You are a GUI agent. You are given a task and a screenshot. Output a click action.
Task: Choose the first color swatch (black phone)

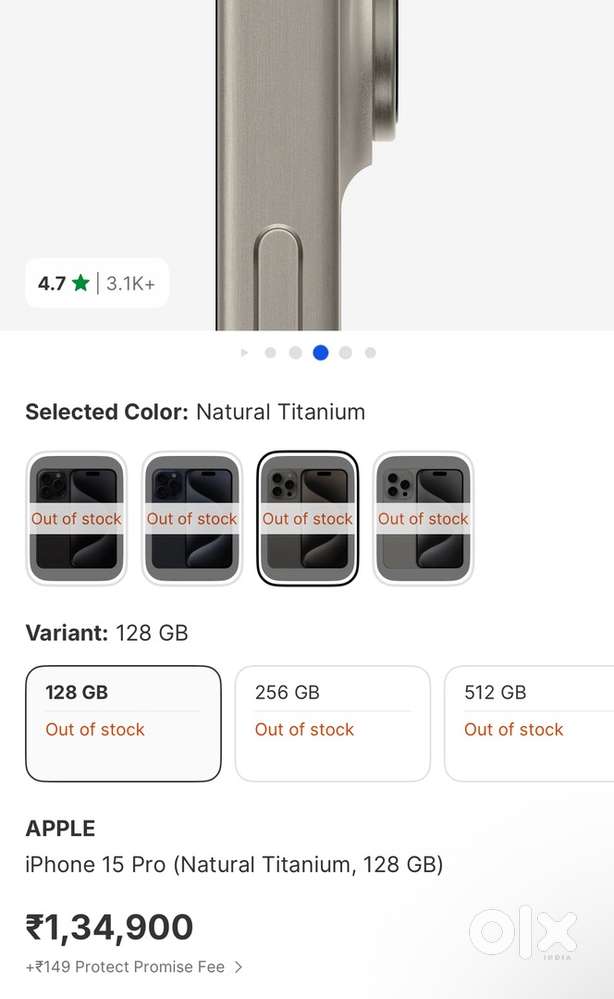coord(76,518)
